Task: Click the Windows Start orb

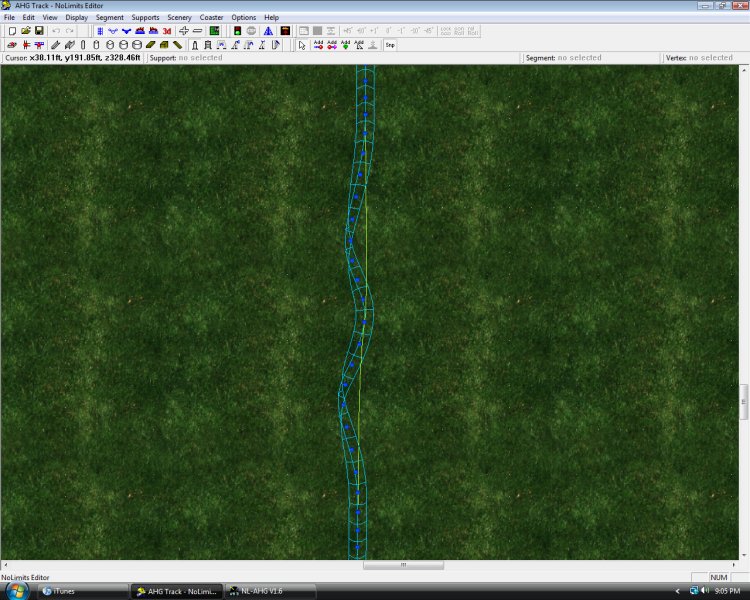Action: [18, 591]
